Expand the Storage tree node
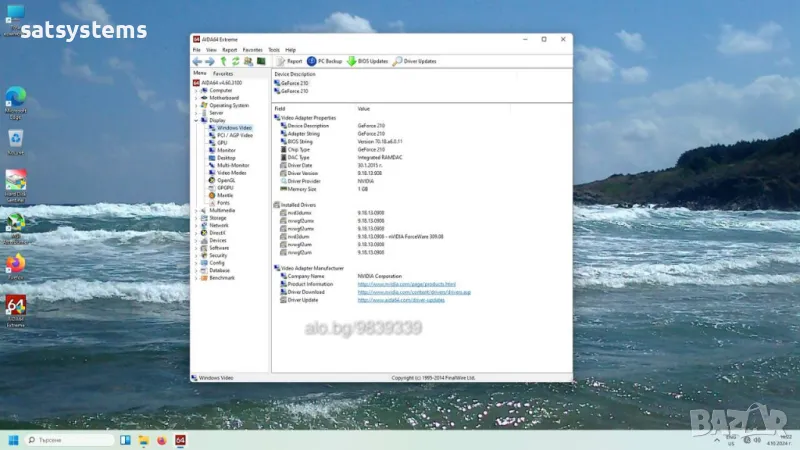The height and width of the screenshot is (450, 800). (x=197, y=218)
